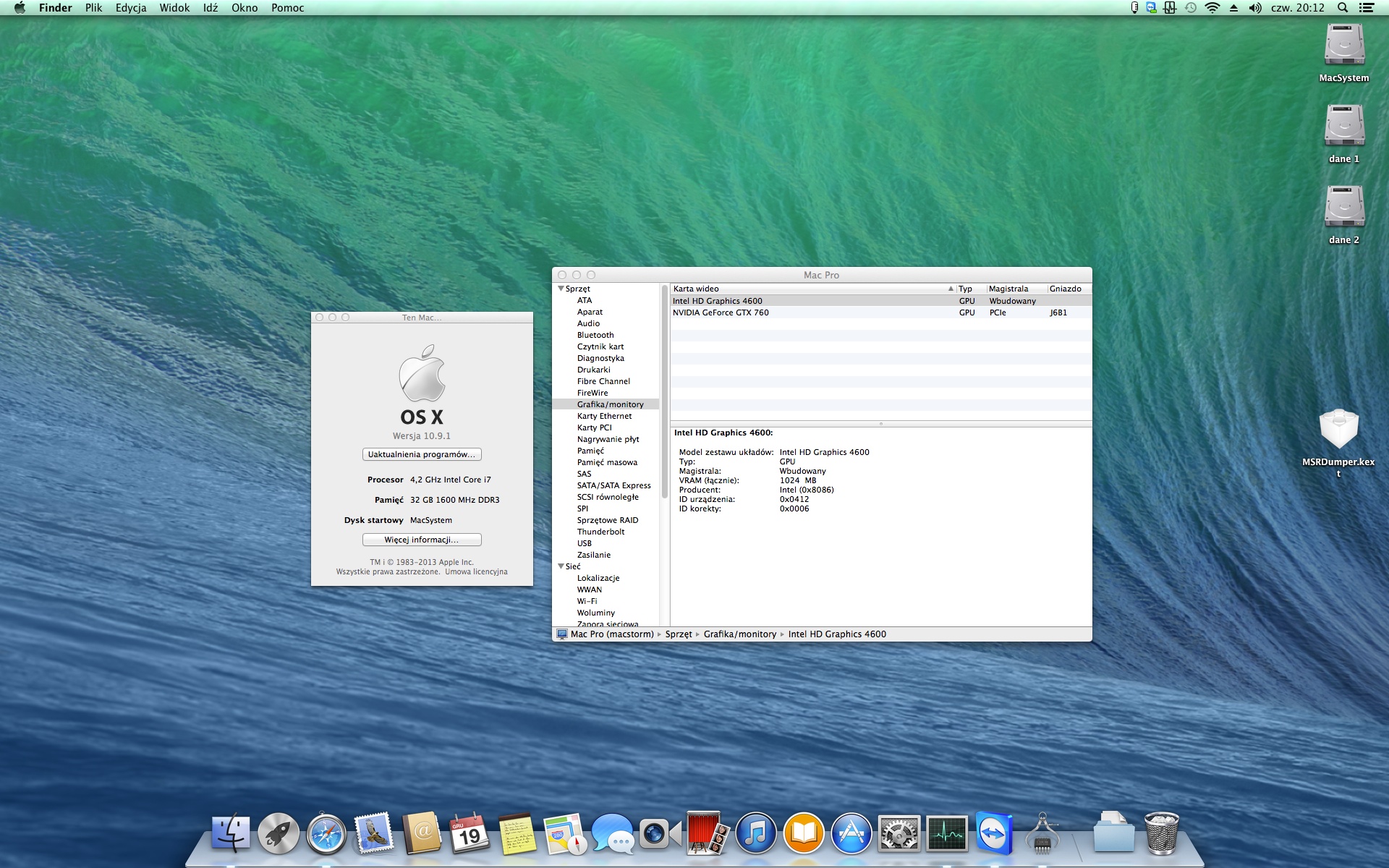Launch Maps from the dock
This screenshot has width=1389, height=868.
(x=565, y=833)
